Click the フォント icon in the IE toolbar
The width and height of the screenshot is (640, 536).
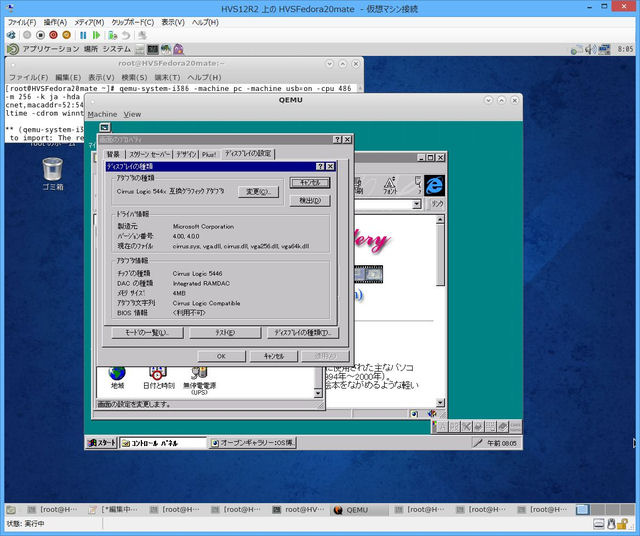click(390, 185)
